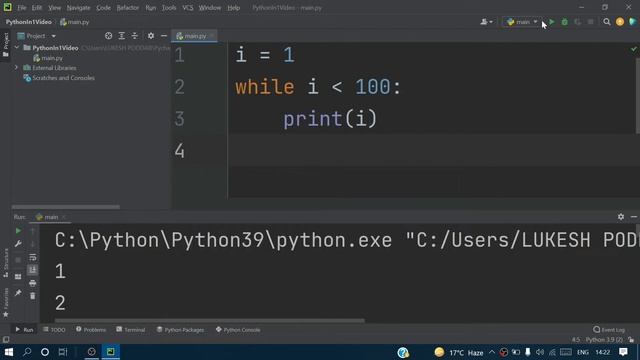
Task: Open the Window menu
Action: point(210,8)
